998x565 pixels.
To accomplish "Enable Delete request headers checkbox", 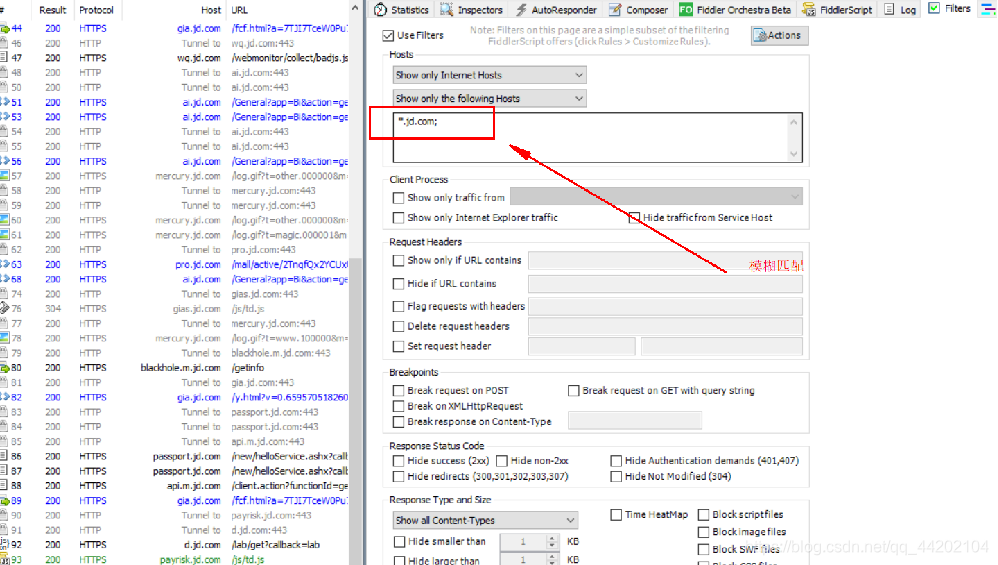I will click(398, 326).
